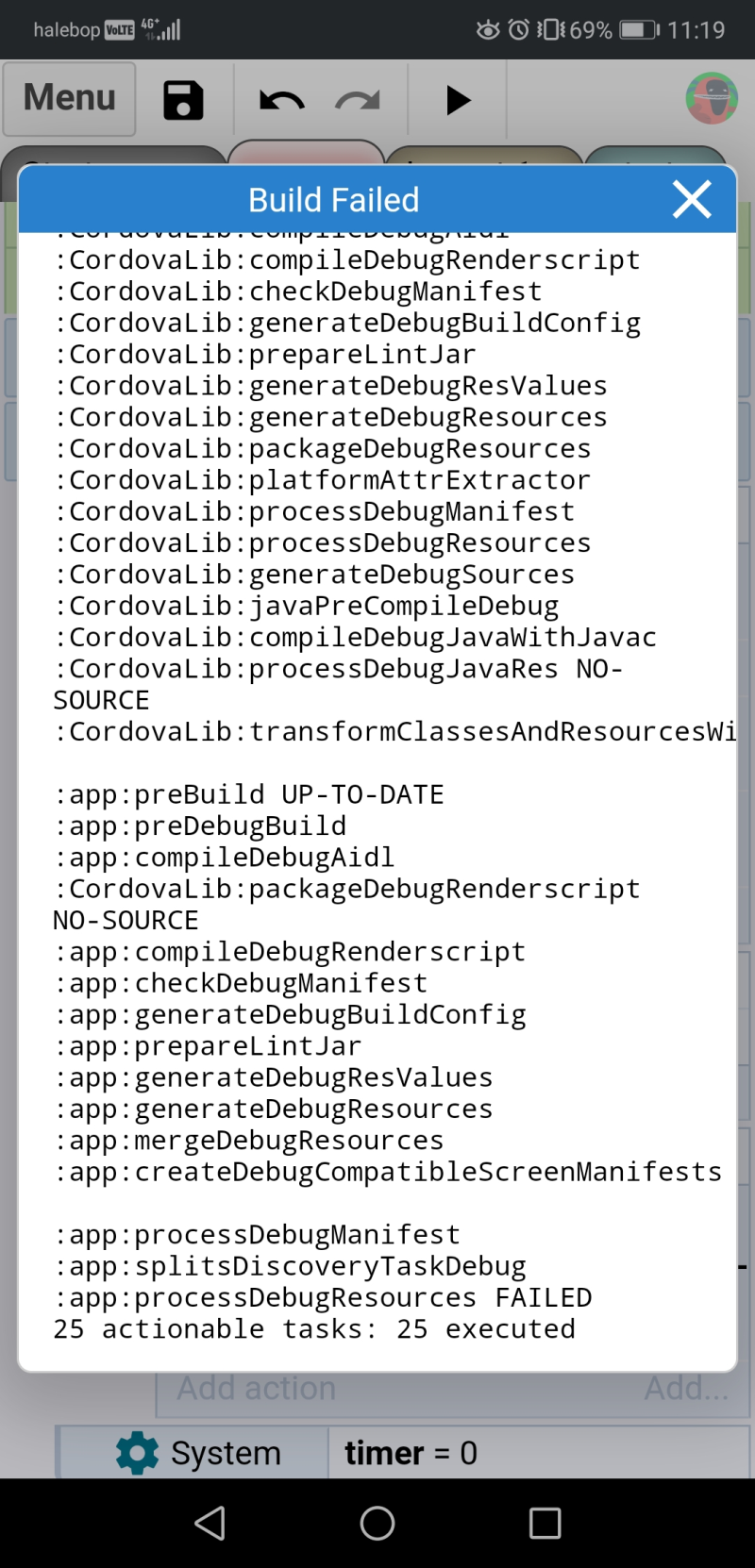Tap the Android back navigation triangle

pos(210,1523)
